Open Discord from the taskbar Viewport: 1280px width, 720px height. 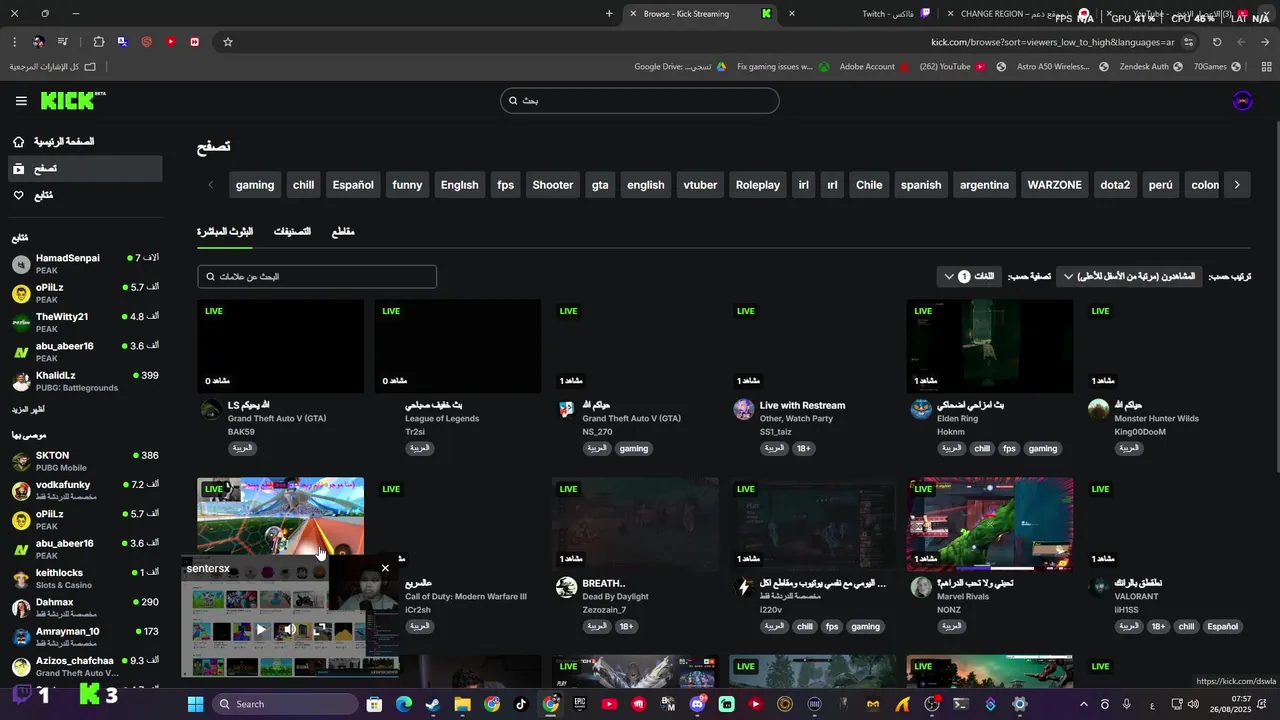click(x=697, y=704)
